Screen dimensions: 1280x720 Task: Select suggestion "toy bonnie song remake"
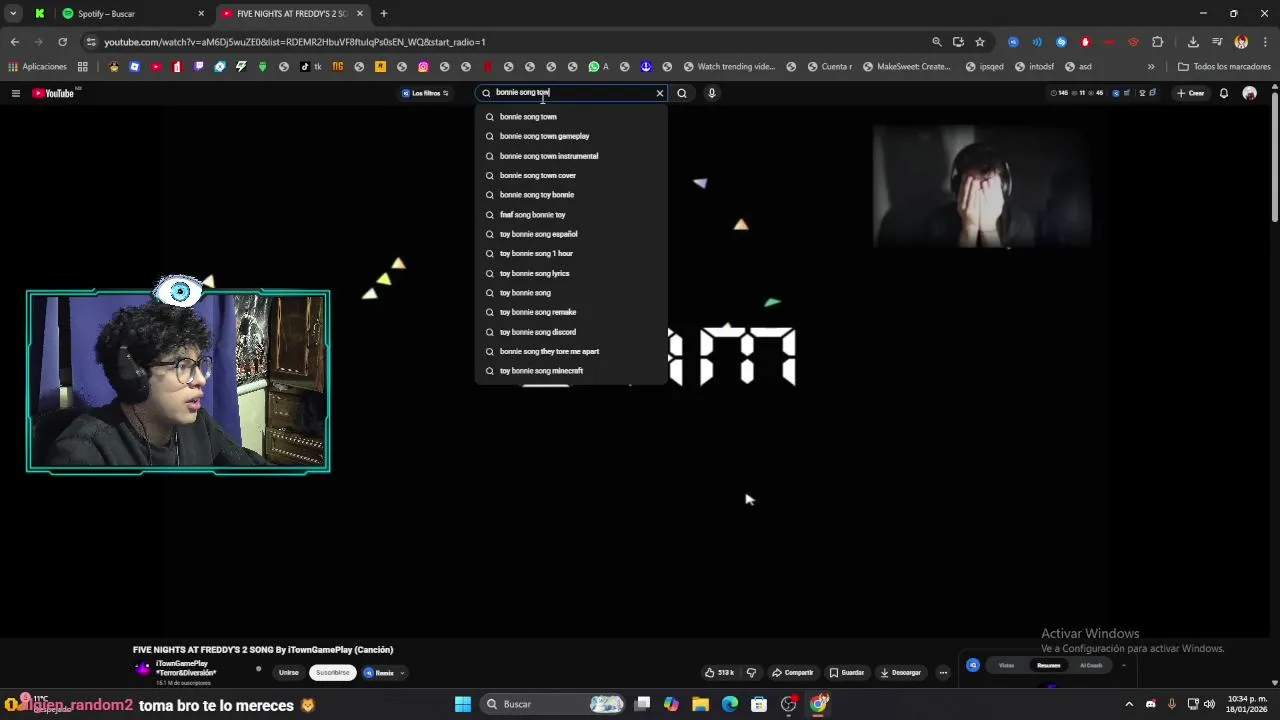pyautogui.click(x=571, y=312)
